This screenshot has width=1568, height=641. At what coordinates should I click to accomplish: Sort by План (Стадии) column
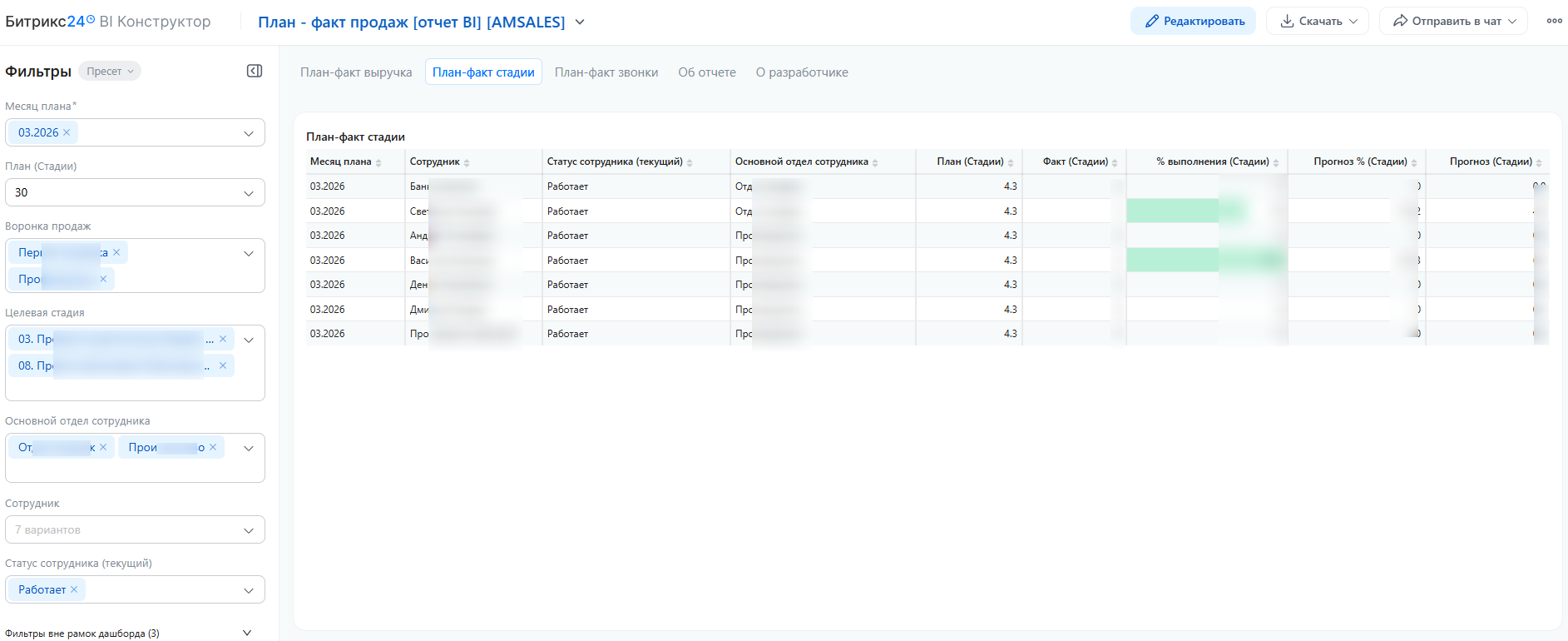[970, 161]
